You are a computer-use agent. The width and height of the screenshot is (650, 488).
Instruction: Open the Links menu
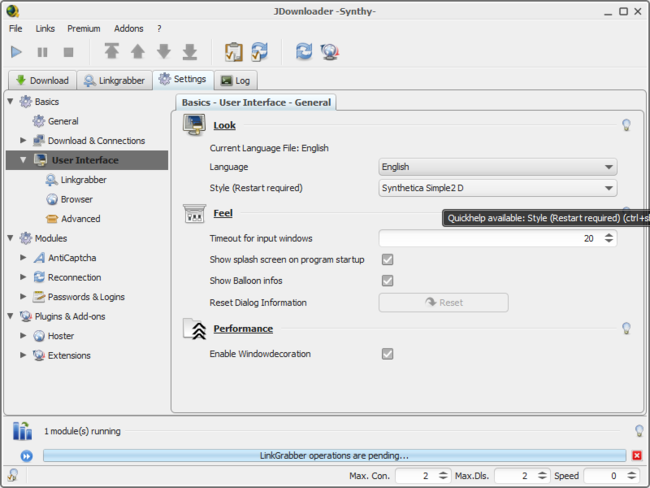(x=45, y=29)
